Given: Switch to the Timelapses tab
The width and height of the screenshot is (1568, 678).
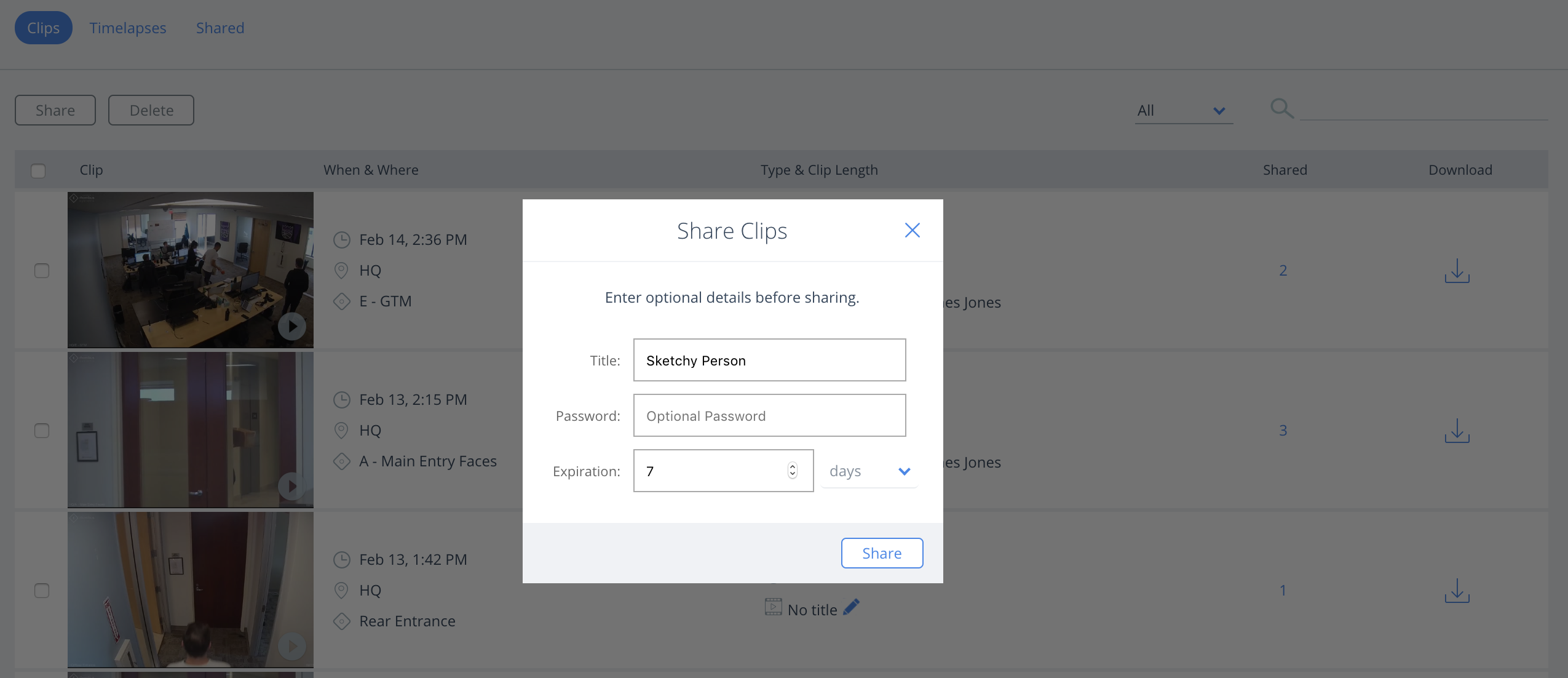Looking at the screenshot, I should tap(128, 28).
